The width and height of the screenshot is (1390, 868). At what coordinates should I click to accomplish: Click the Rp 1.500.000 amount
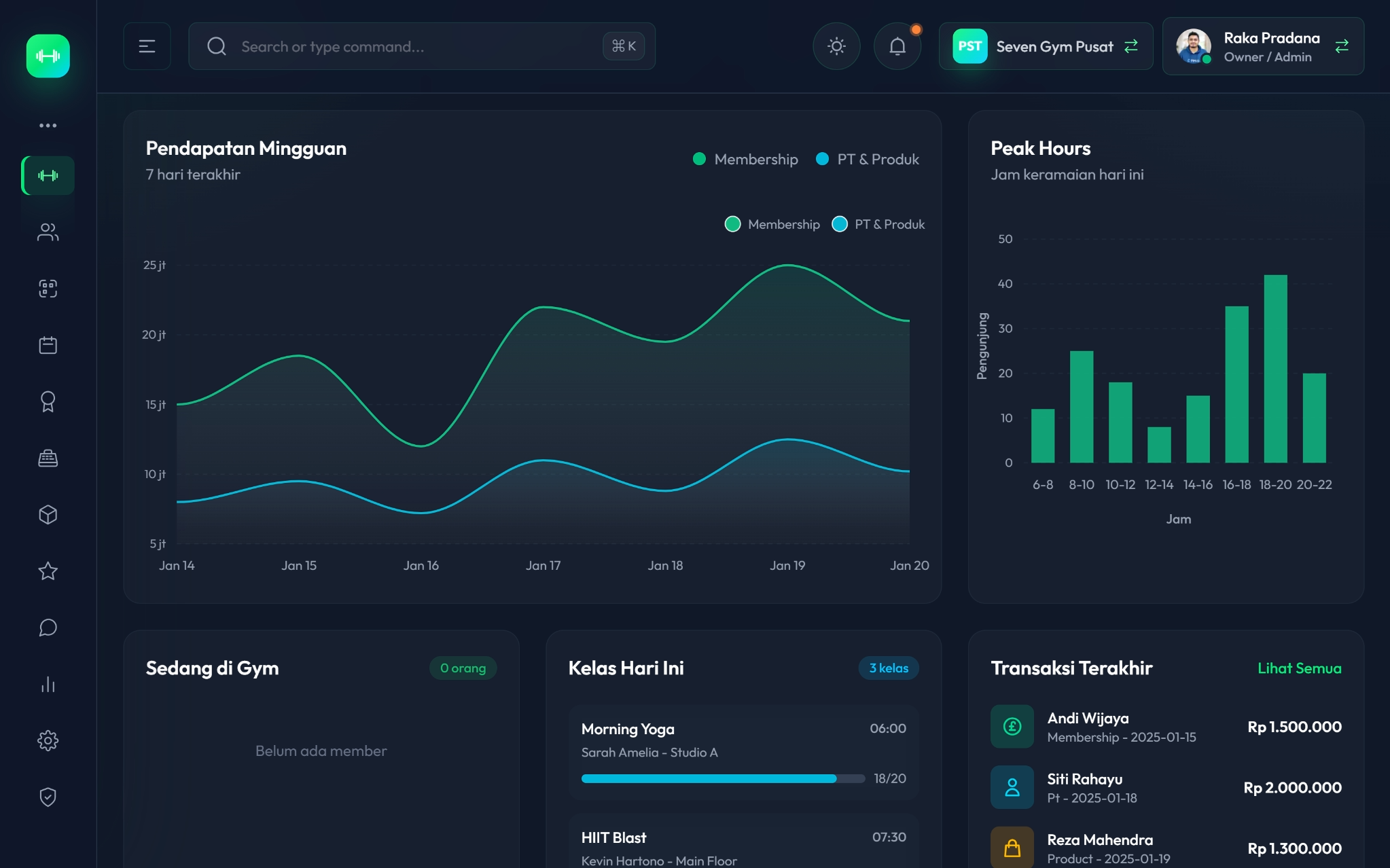pos(1294,727)
